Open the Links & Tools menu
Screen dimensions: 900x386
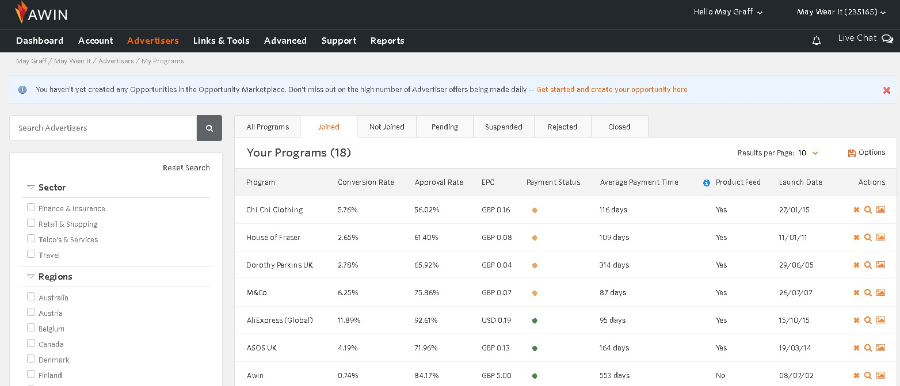pos(221,41)
